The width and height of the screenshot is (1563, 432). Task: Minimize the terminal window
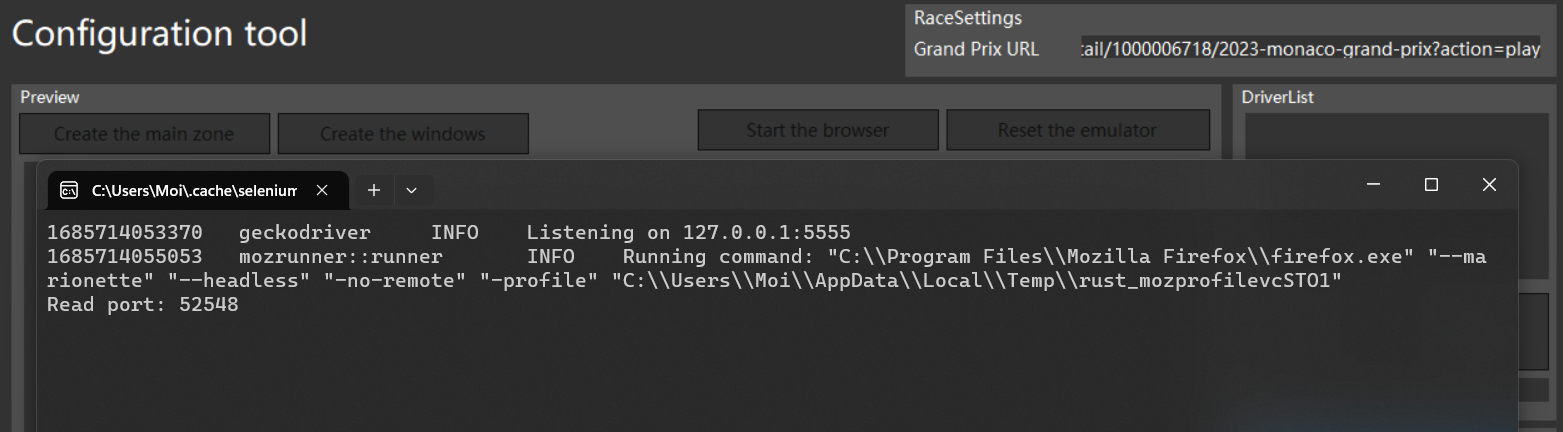(1374, 185)
